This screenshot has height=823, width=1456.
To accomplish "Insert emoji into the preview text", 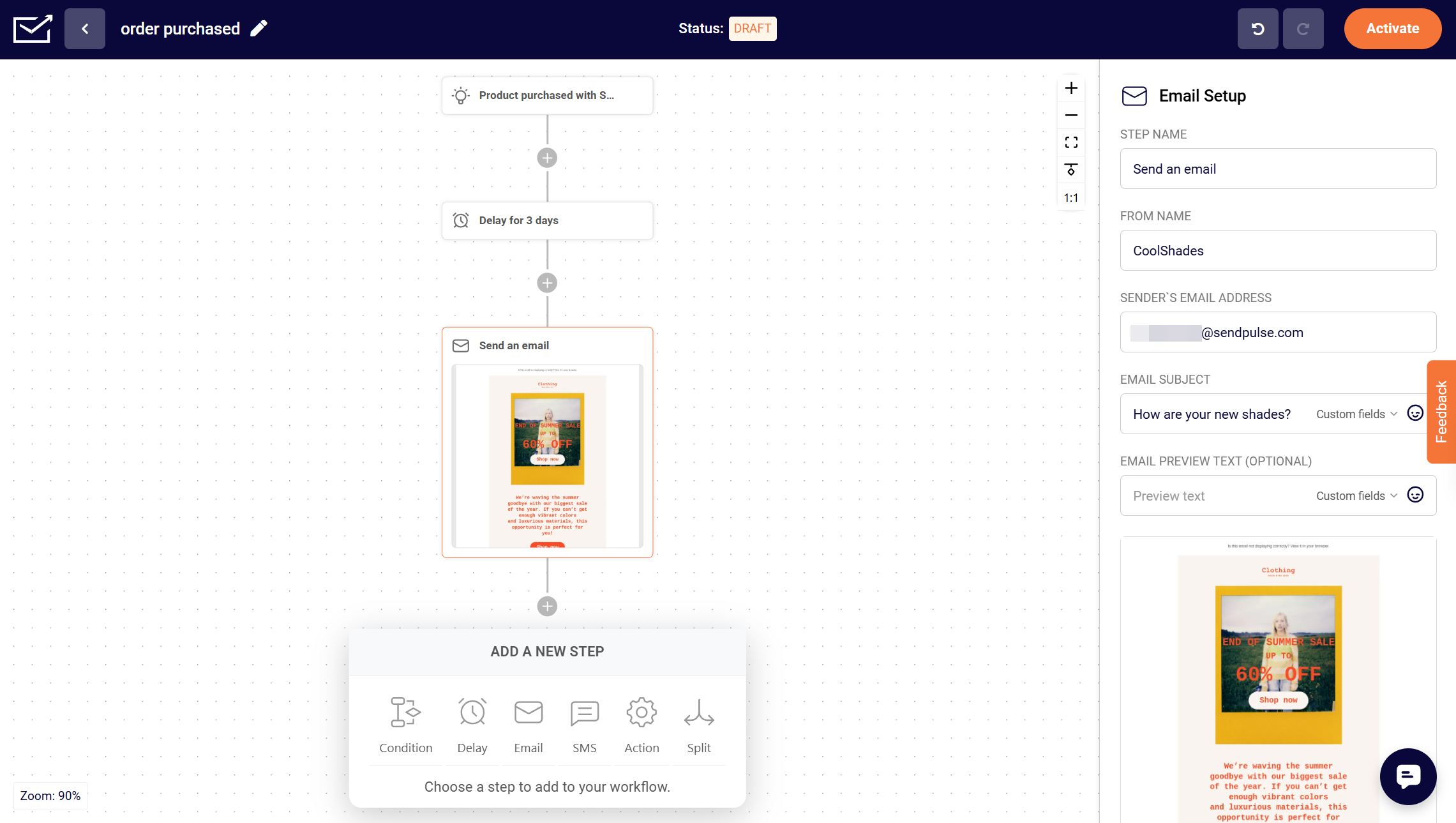I will (x=1415, y=495).
